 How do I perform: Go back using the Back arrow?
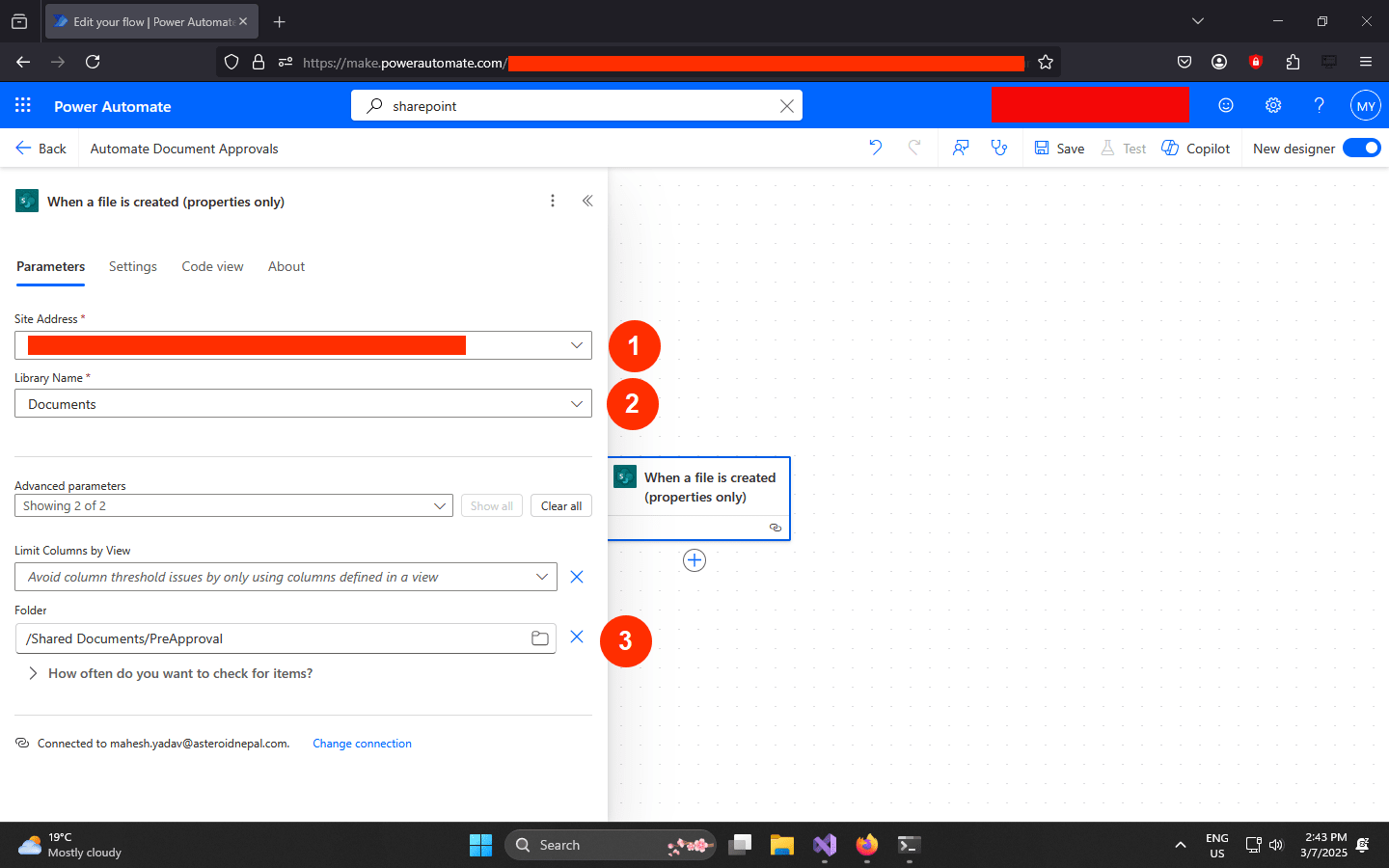pos(41,149)
